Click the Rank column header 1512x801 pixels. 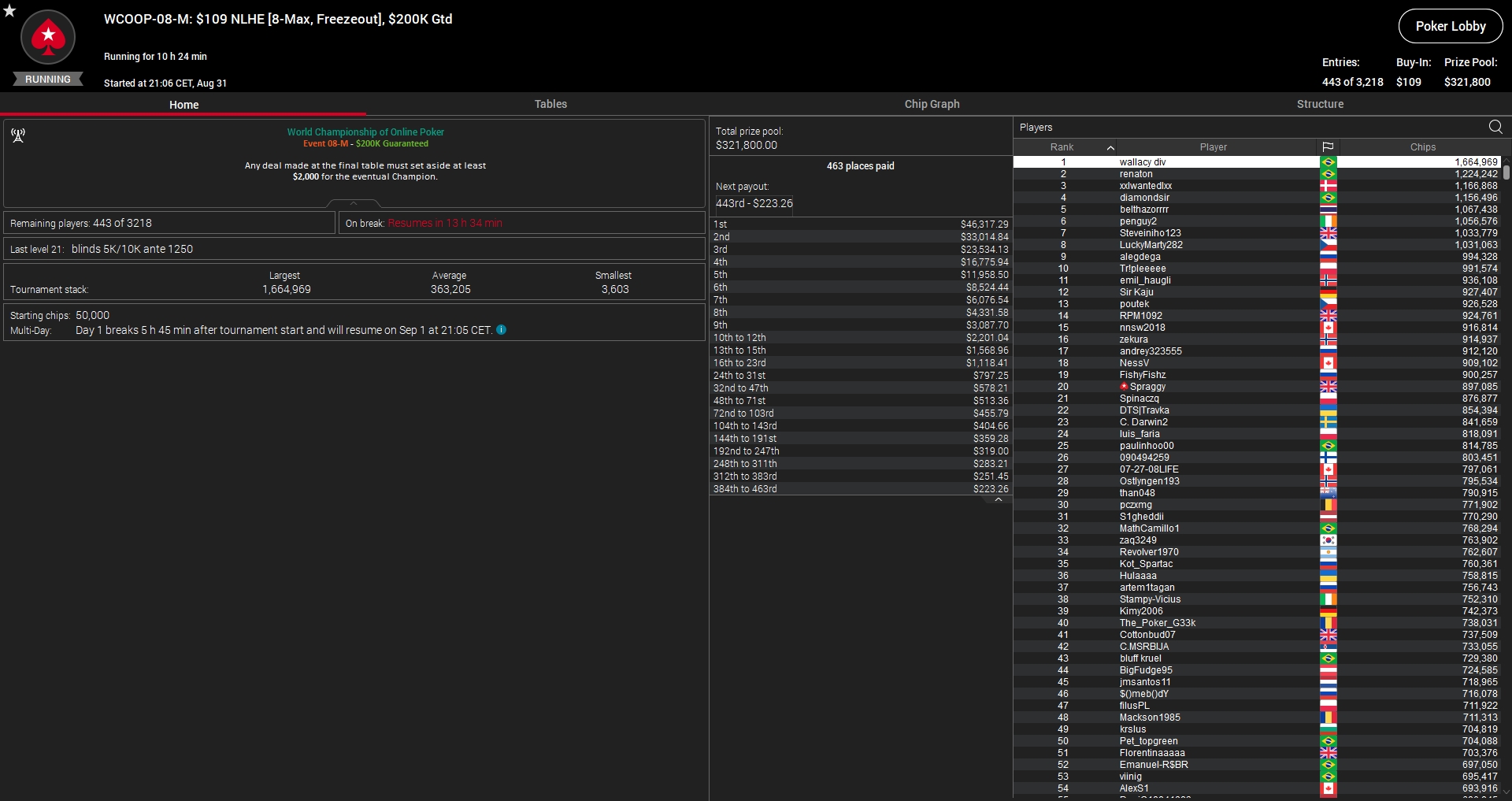(1062, 147)
